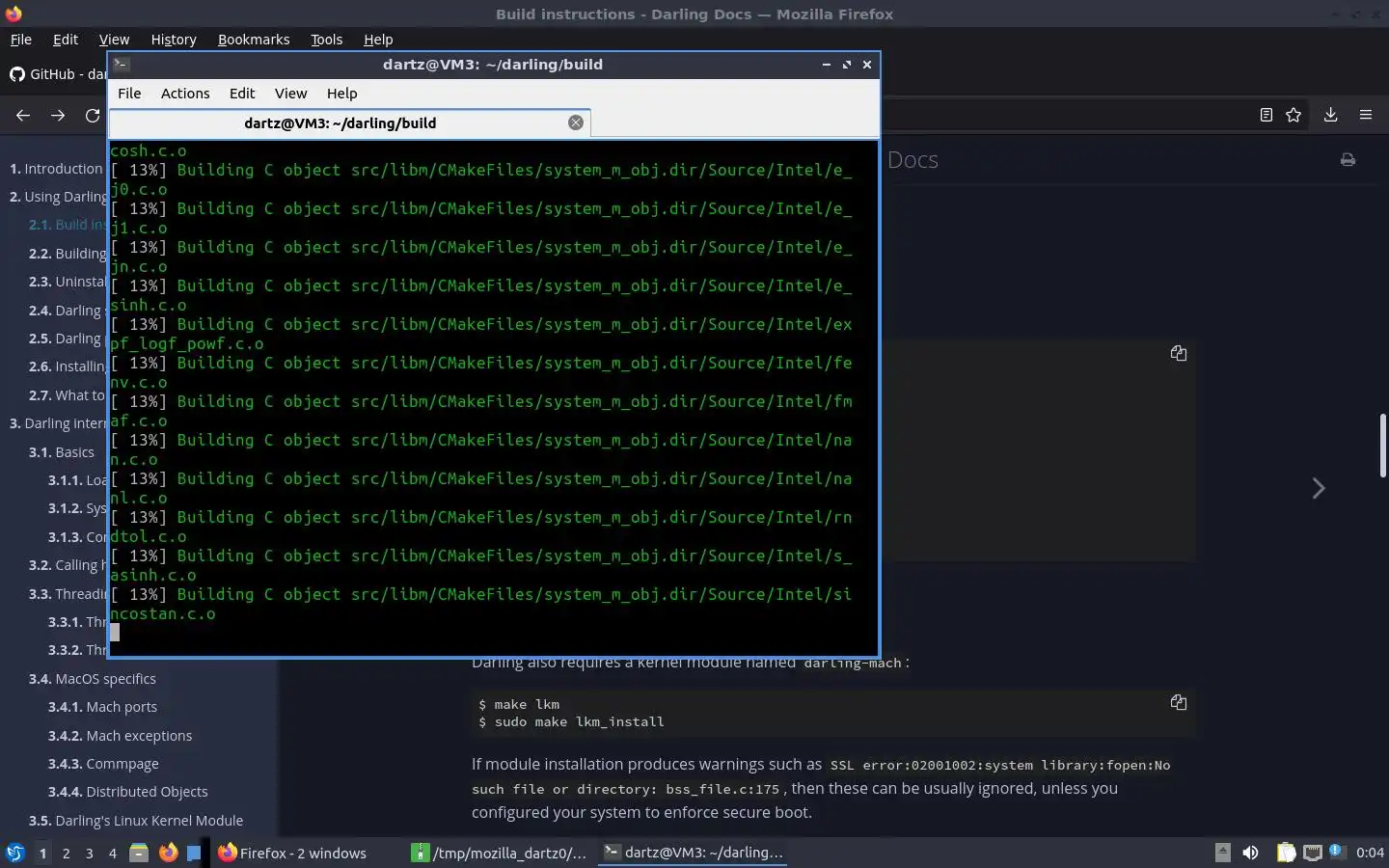Open the clipboard manager tray icon
1389x868 pixels.
point(1286,853)
